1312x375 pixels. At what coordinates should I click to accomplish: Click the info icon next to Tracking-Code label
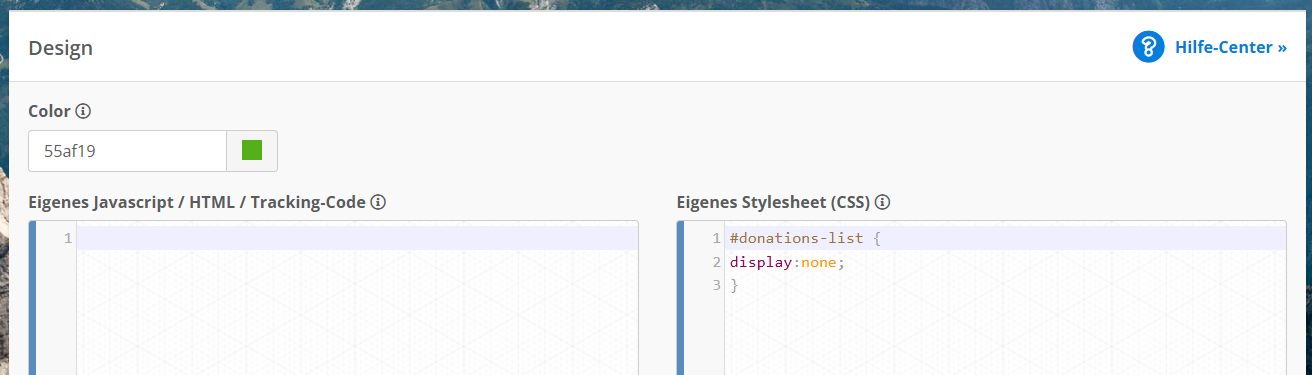coord(378,202)
